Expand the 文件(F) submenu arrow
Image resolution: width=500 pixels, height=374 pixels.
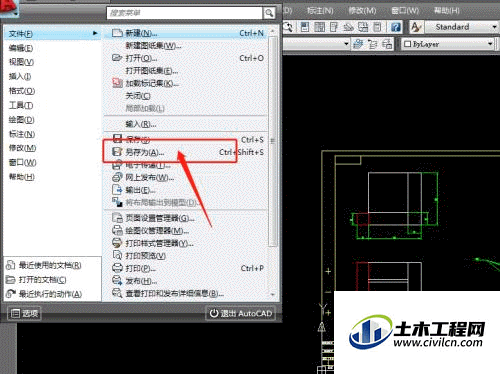pyautogui.click(x=95, y=33)
